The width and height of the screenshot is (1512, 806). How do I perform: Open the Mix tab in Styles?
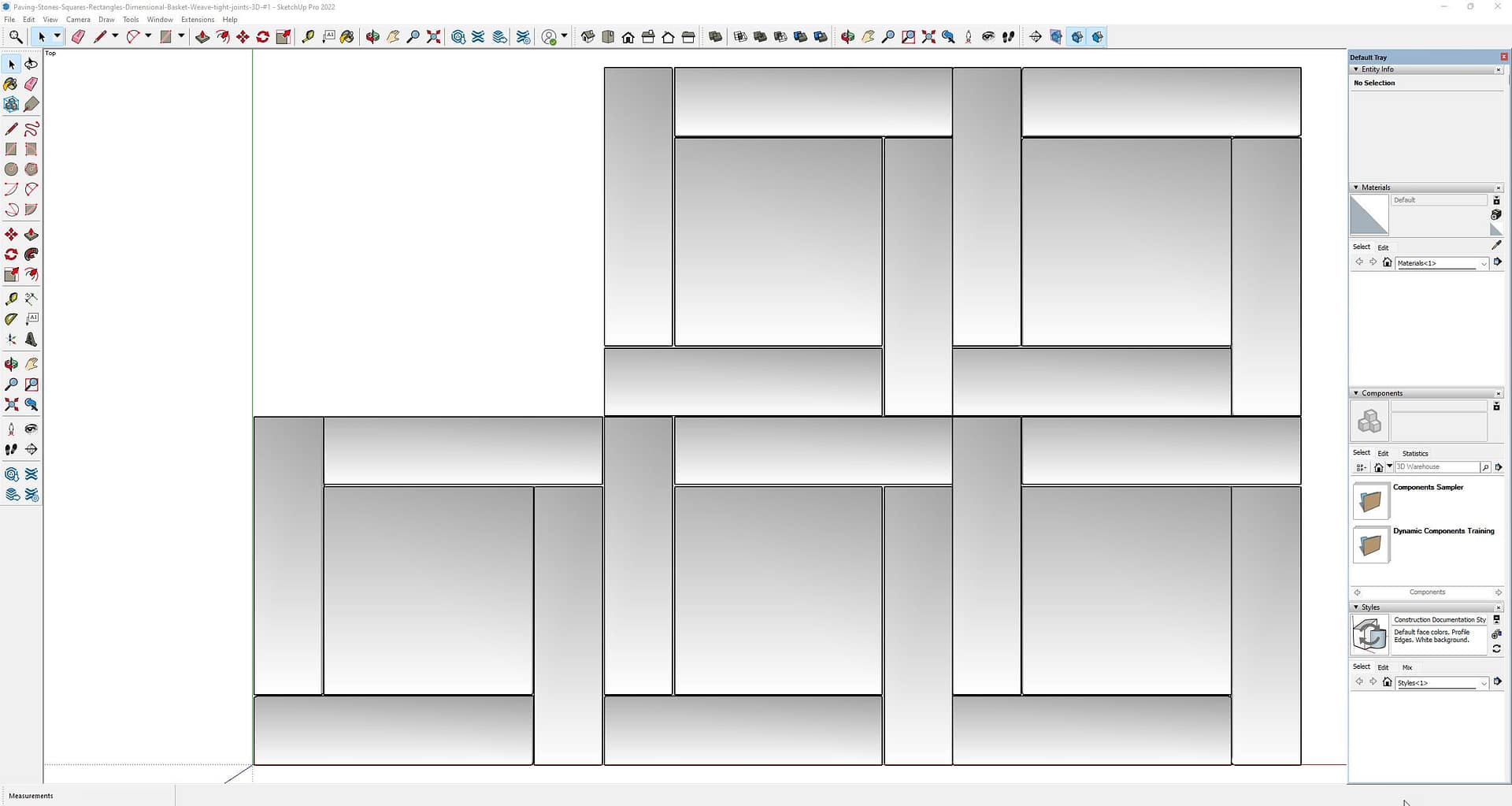(1407, 667)
